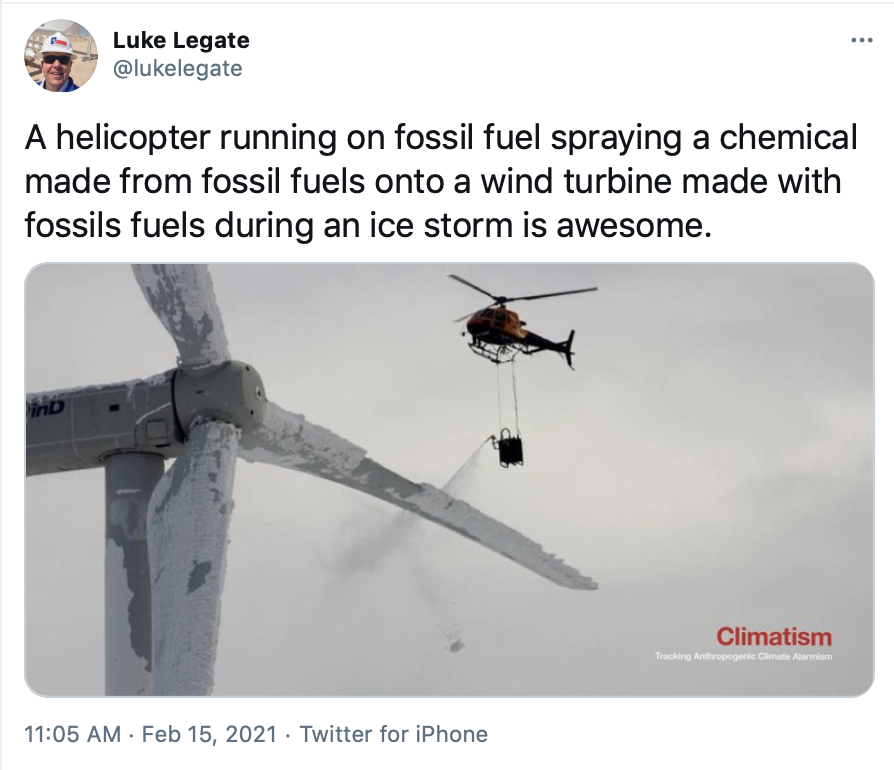Click the Feb 15, 2021 date
Image resolution: width=894 pixels, height=770 pixels.
tap(208, 734)
